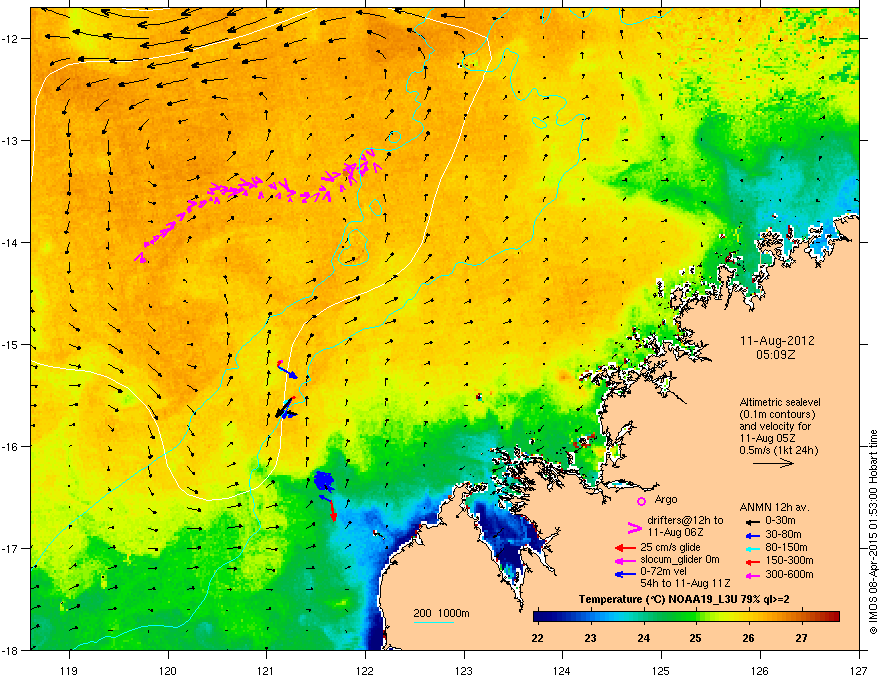The height and width of the screenshot is (680, 880).
Task: Click the 'drifters@12h to' legend label
Action: [685, 521]
